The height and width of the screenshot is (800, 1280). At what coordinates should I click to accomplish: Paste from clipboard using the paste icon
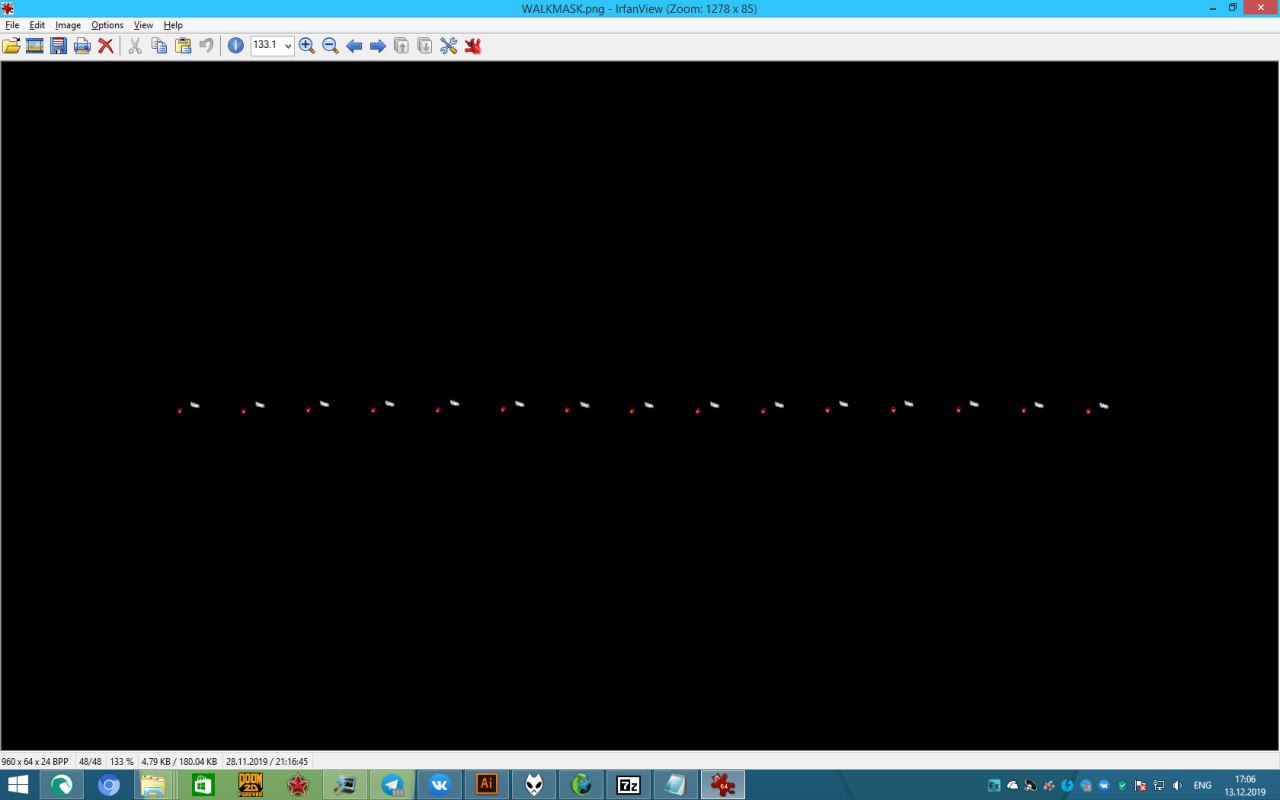pyautogui.click(x=183, y=45)
